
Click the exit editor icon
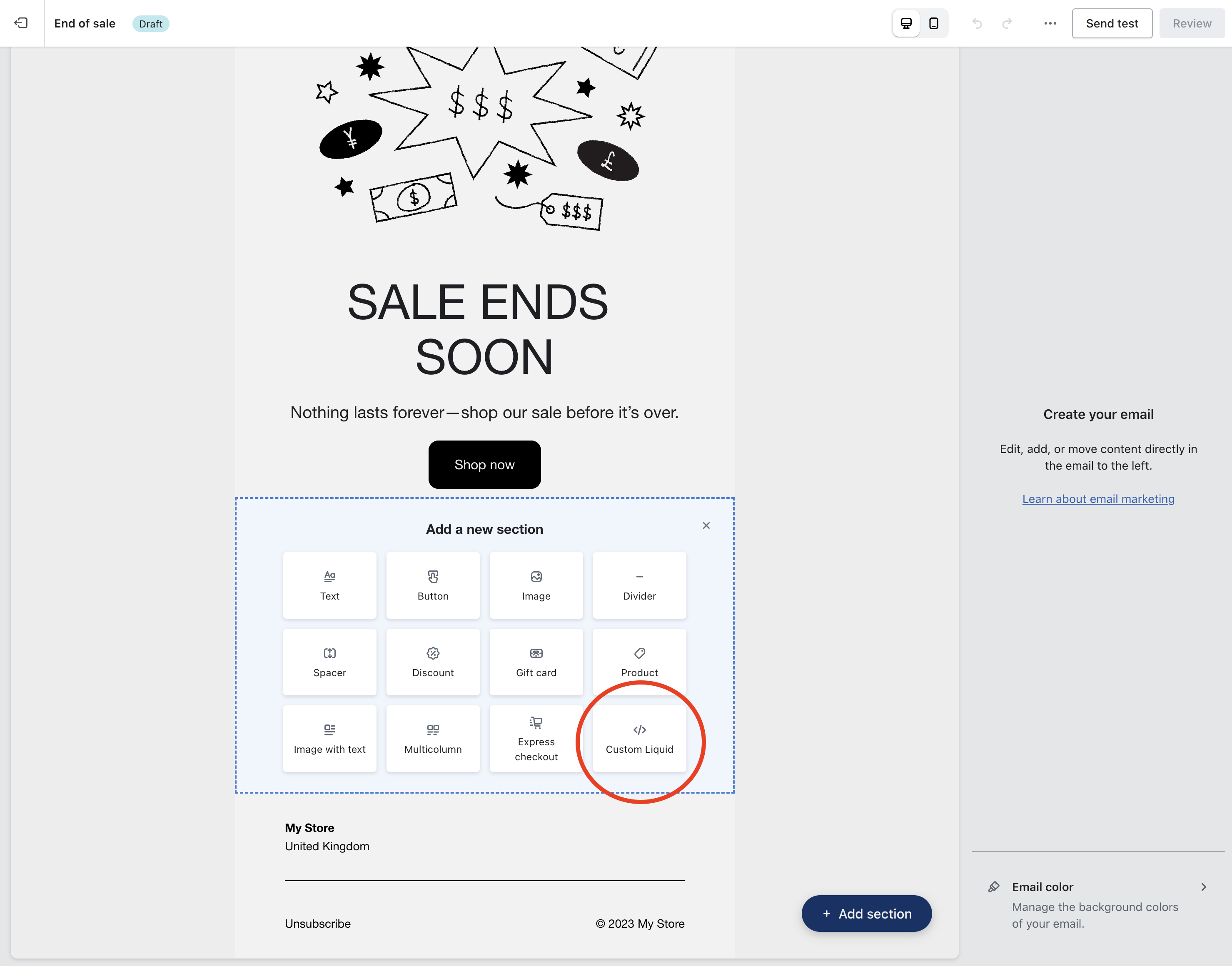click(21, 23)
